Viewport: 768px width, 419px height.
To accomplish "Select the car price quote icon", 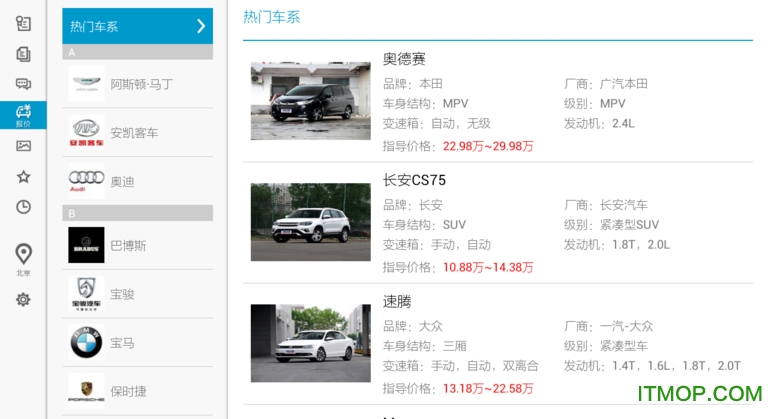I will [x=23, y=115].
